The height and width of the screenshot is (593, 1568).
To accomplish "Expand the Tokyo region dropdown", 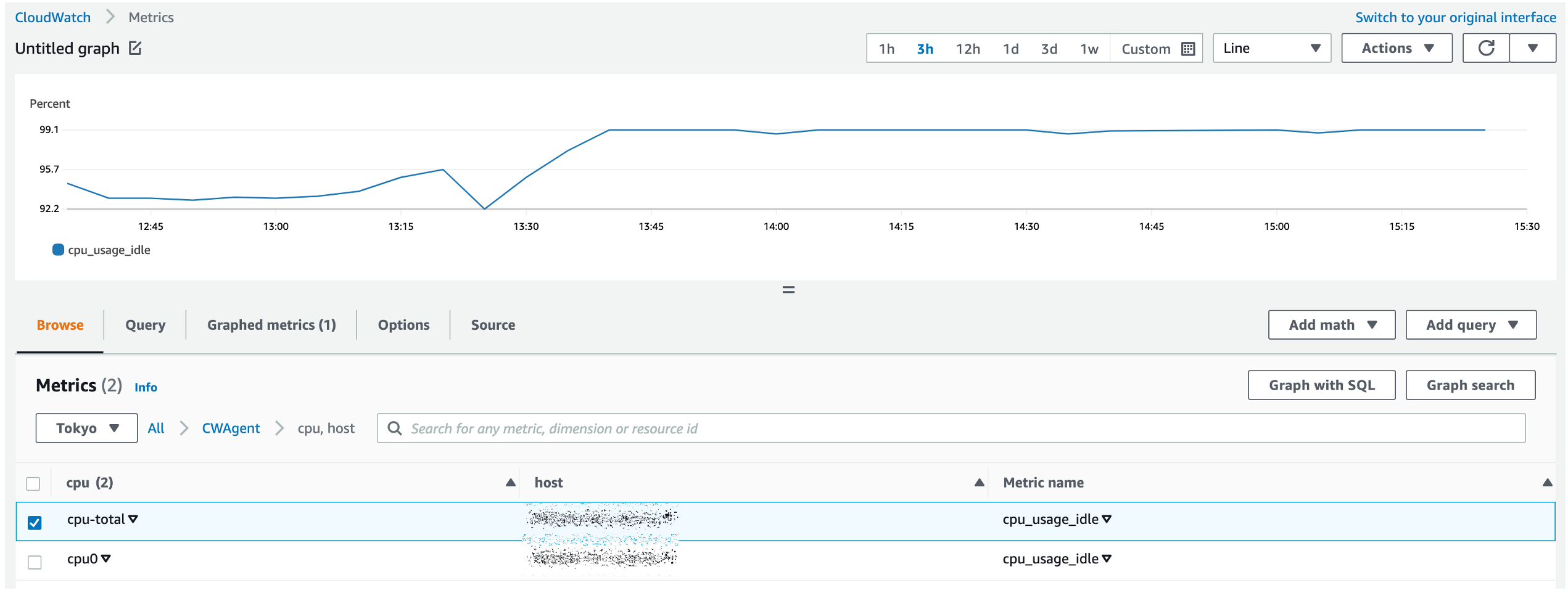I will click(x=86, y=428).
